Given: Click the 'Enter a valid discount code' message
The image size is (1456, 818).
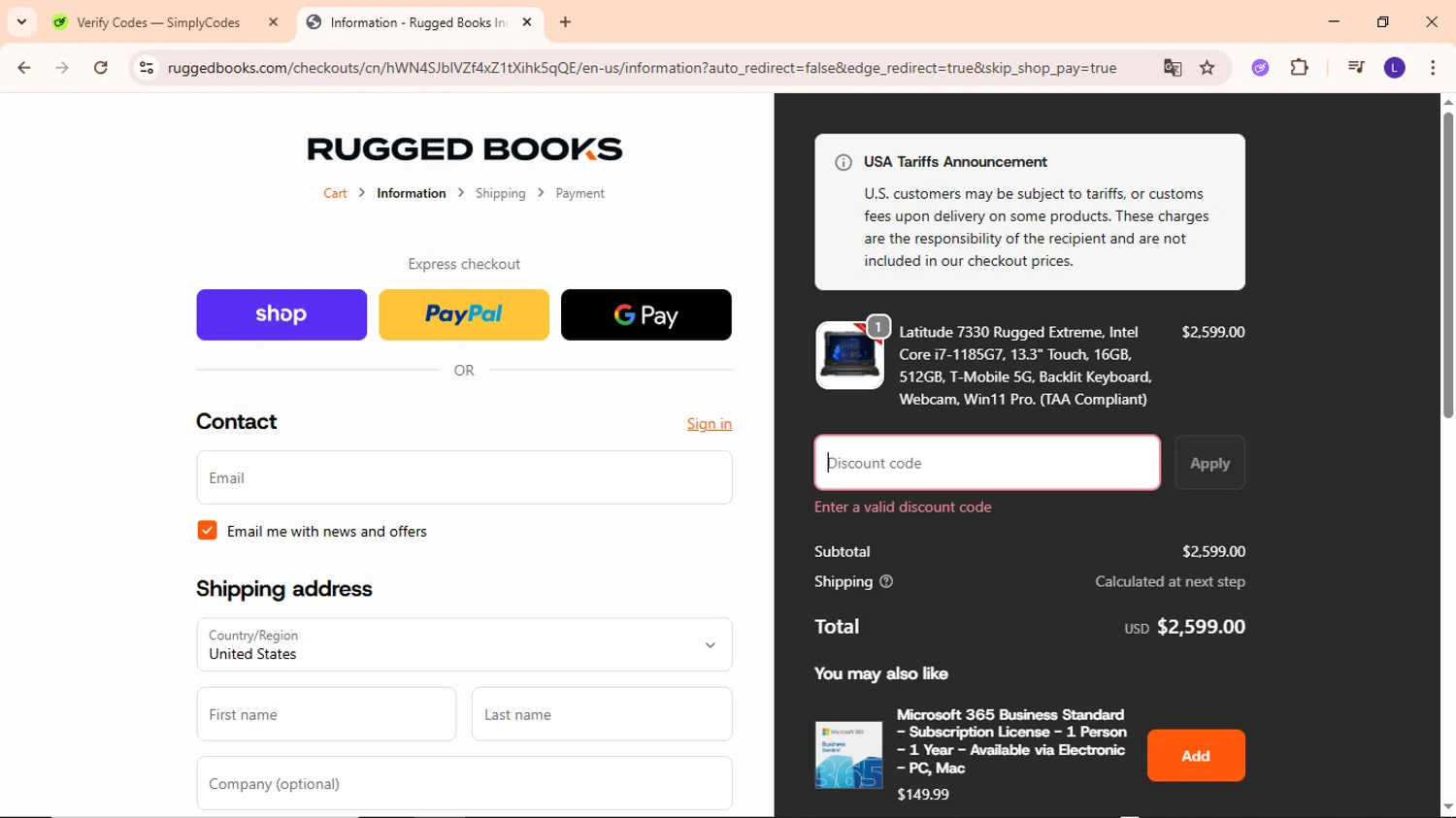Looking at the screenshot, I should pos(903,507).
